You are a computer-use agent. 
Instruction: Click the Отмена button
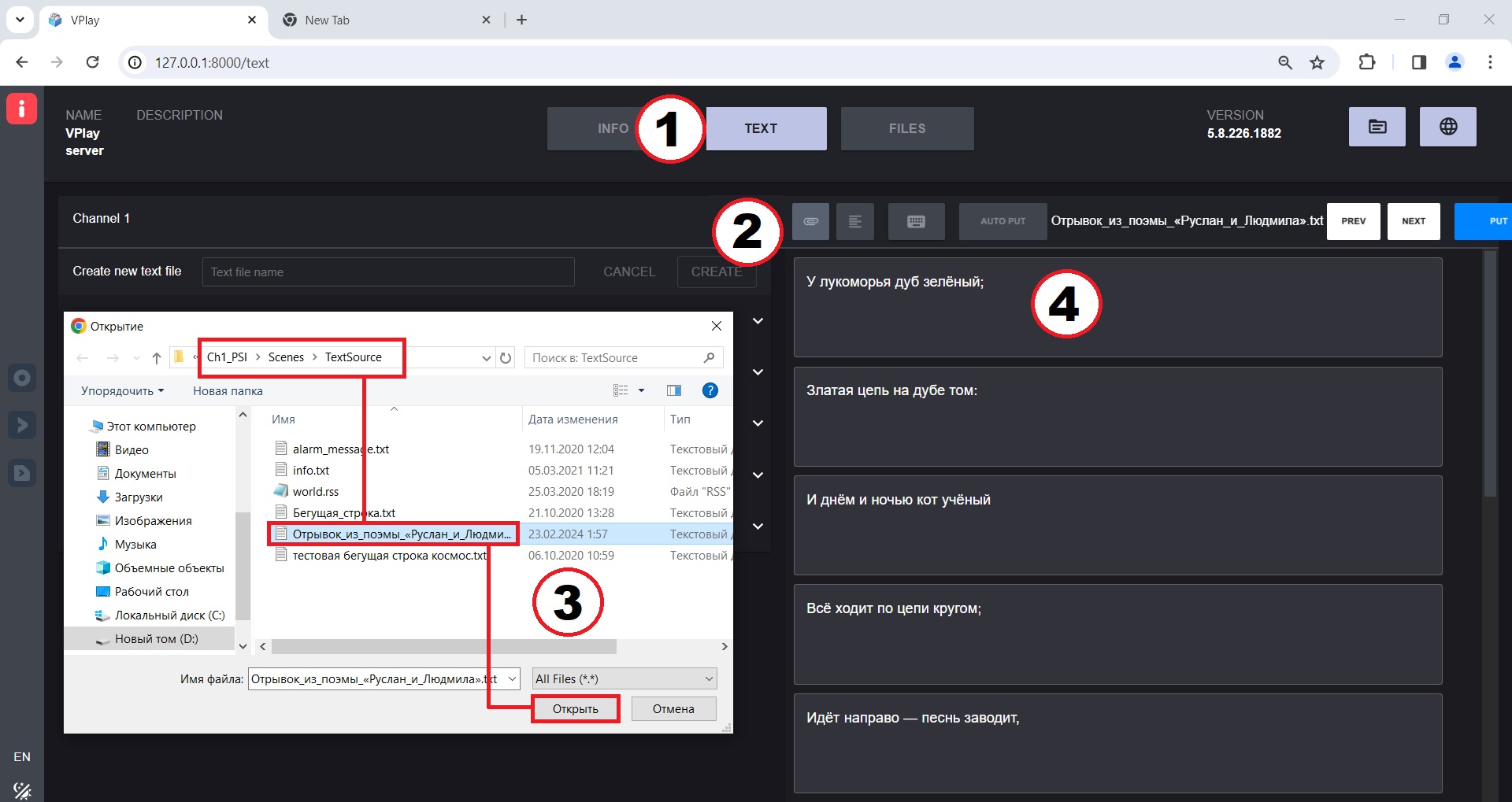click(673, 709)
